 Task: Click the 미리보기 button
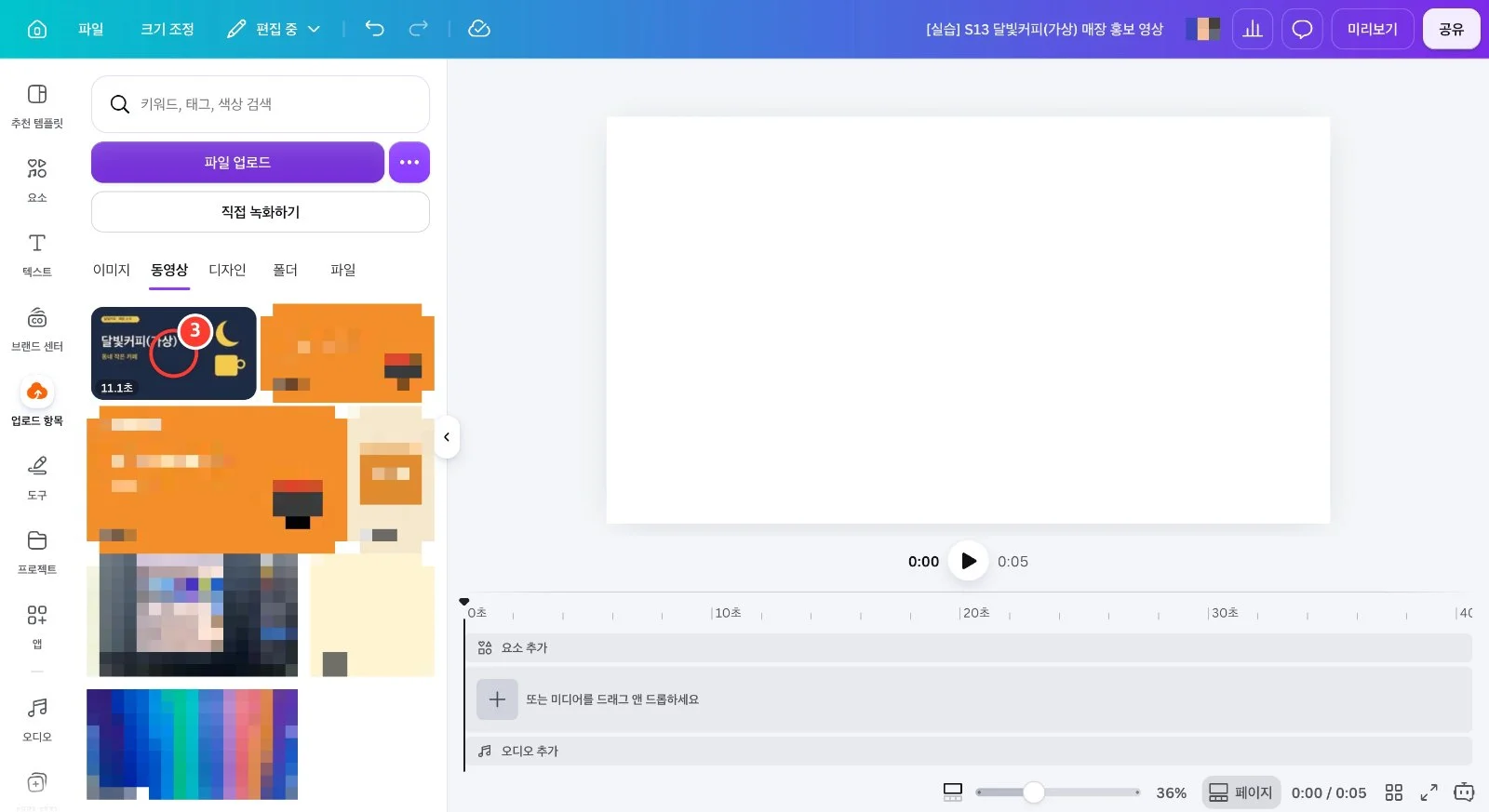[1373, 29]
